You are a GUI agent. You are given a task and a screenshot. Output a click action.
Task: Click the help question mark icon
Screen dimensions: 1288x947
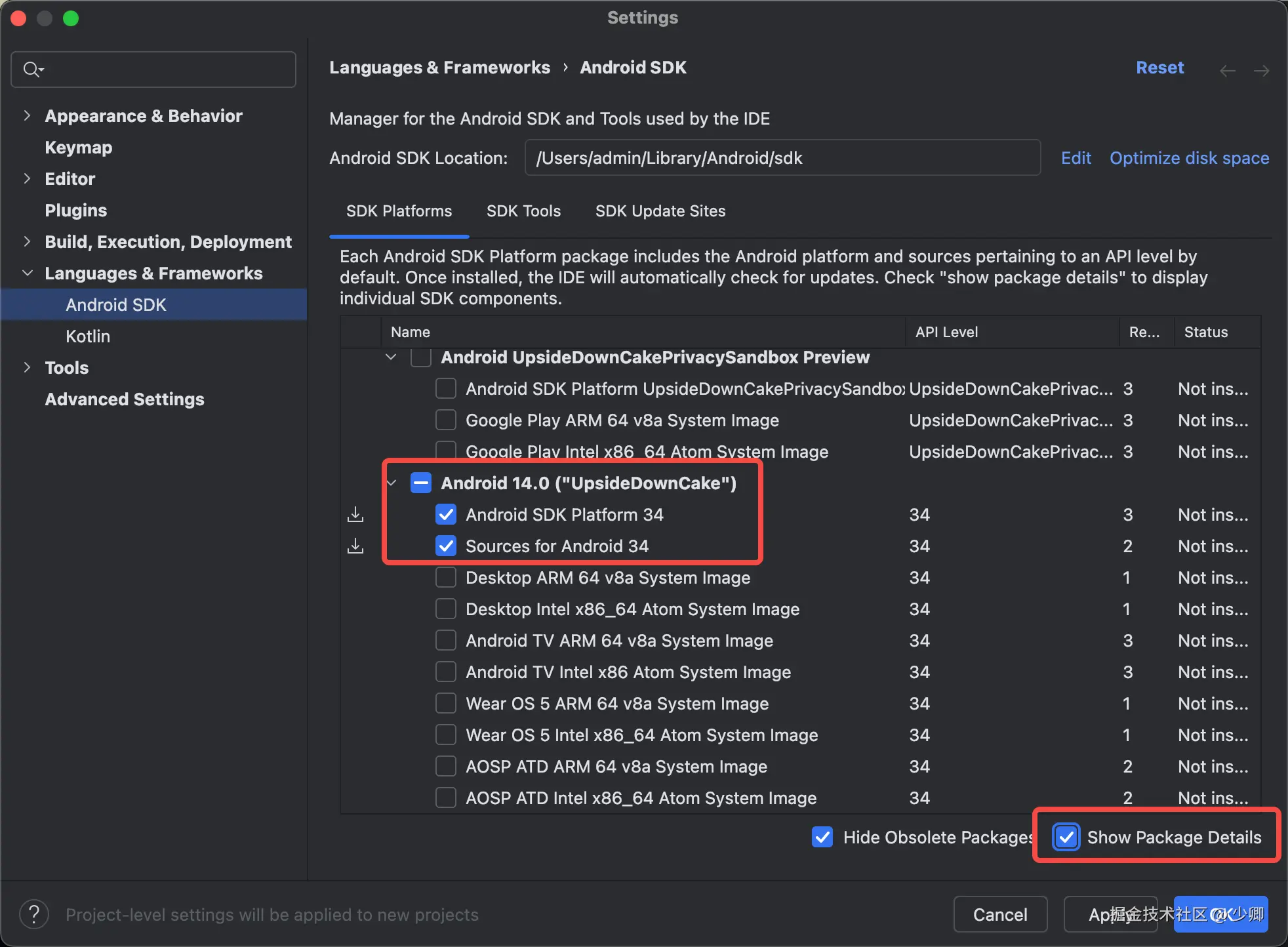34,914
